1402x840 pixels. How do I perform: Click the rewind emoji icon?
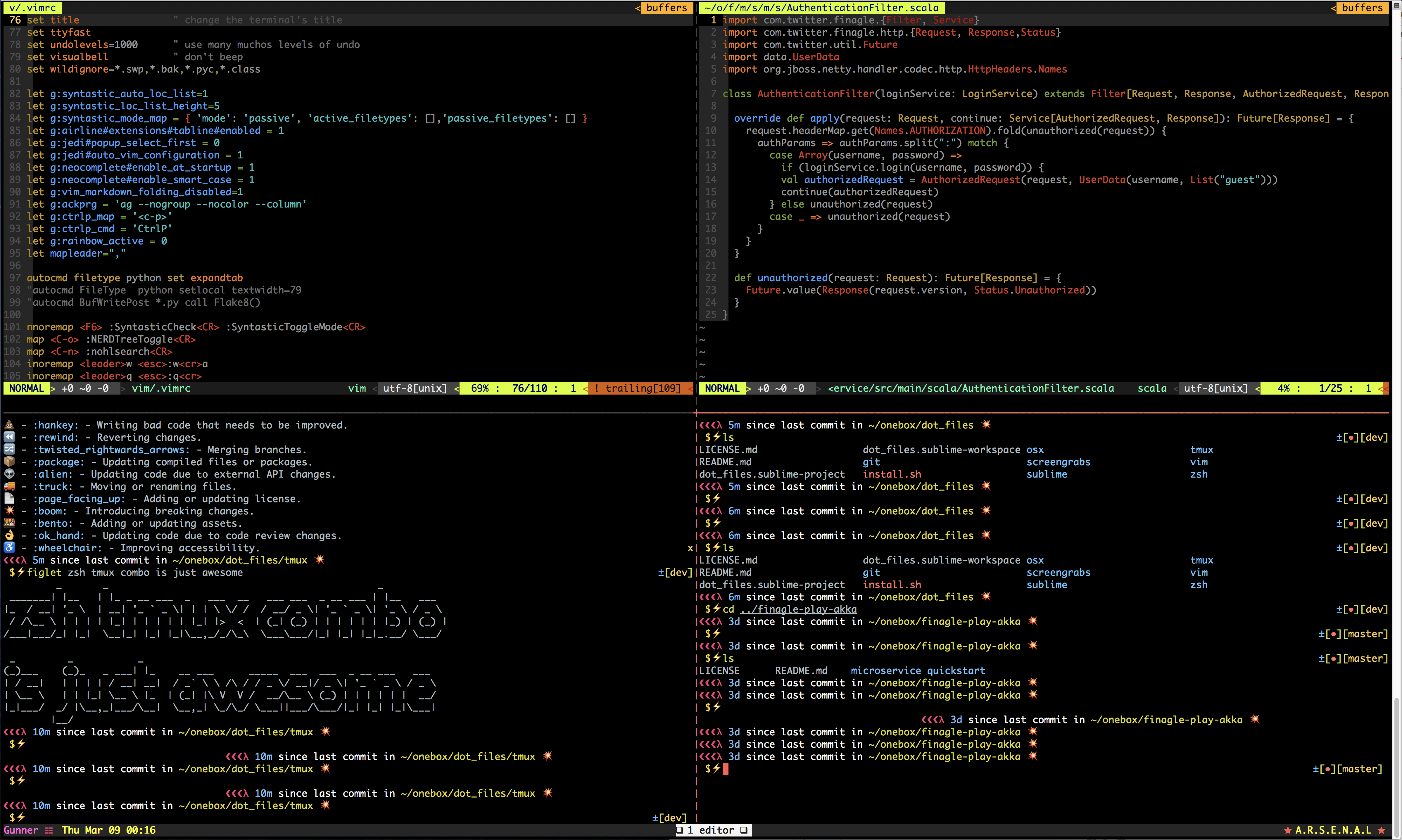tap(9, 437)
